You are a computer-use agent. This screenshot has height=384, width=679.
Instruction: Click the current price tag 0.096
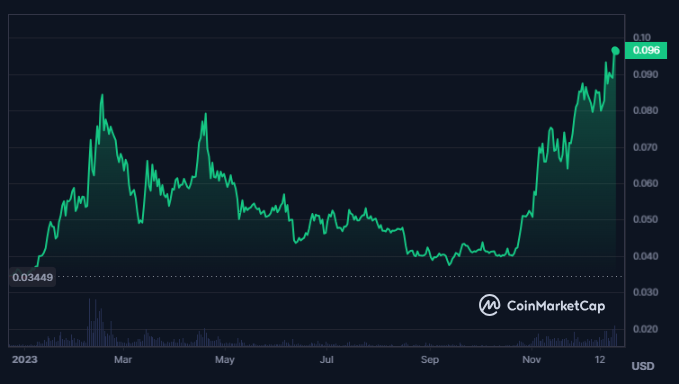tap(646, 50)
